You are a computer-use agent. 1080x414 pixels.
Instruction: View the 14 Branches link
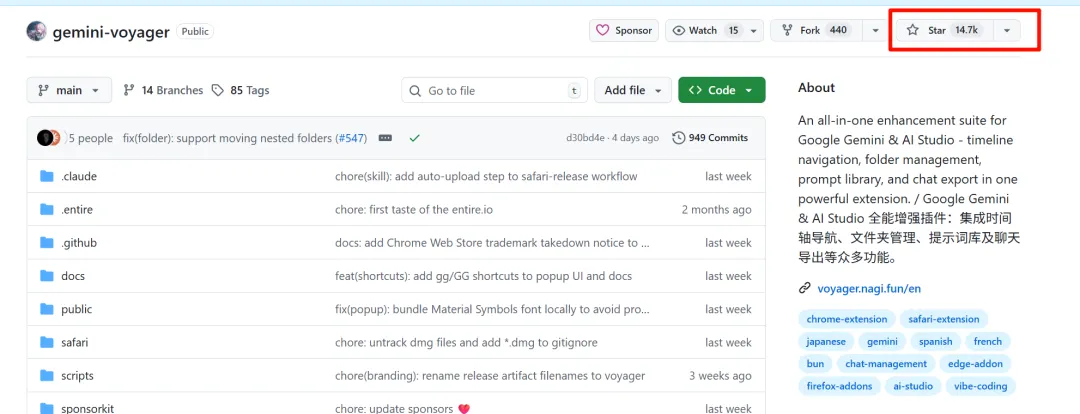point(163,90)
